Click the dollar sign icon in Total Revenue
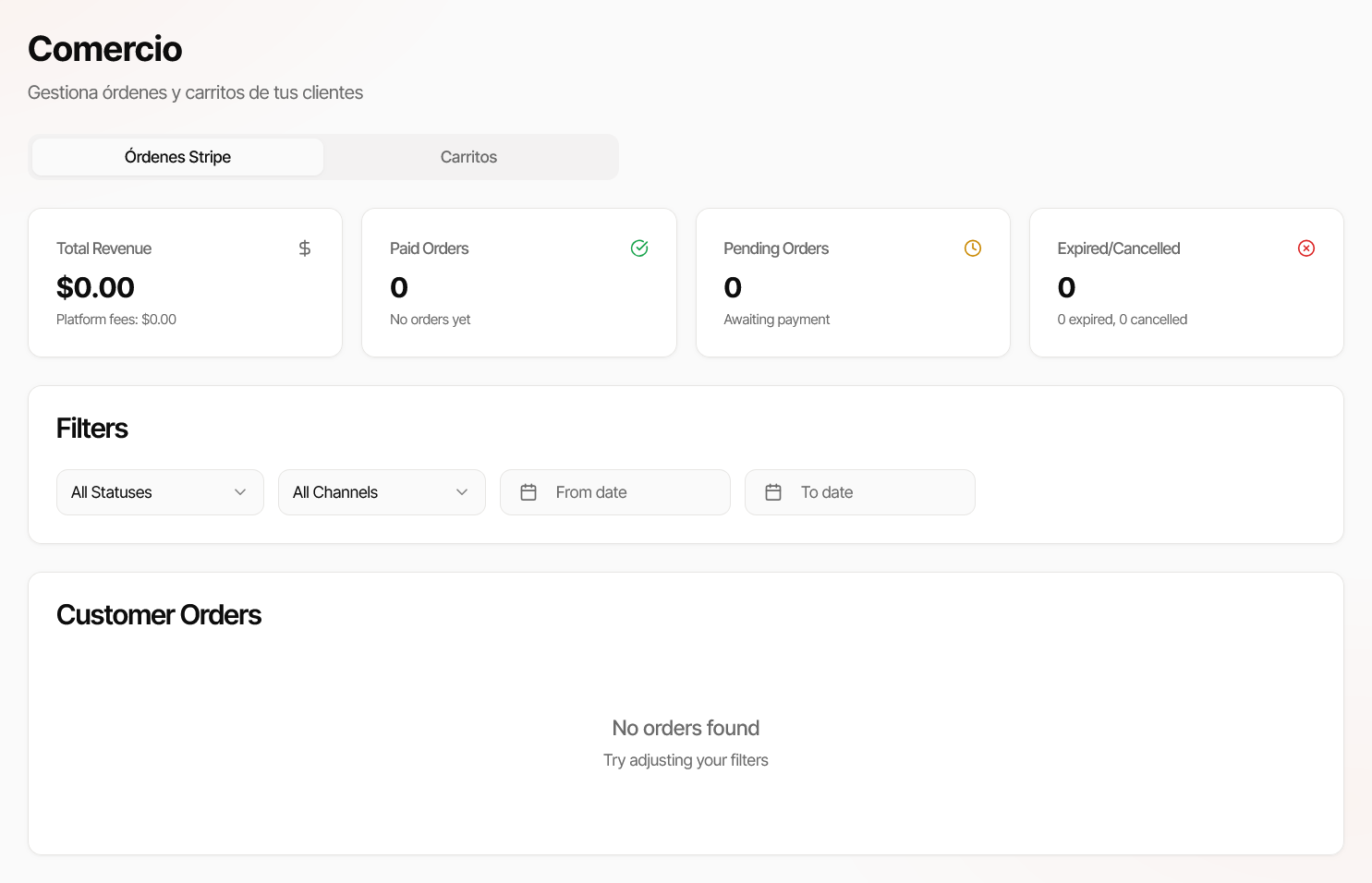Screen dimensions: 1372x883 click(305, 248)
